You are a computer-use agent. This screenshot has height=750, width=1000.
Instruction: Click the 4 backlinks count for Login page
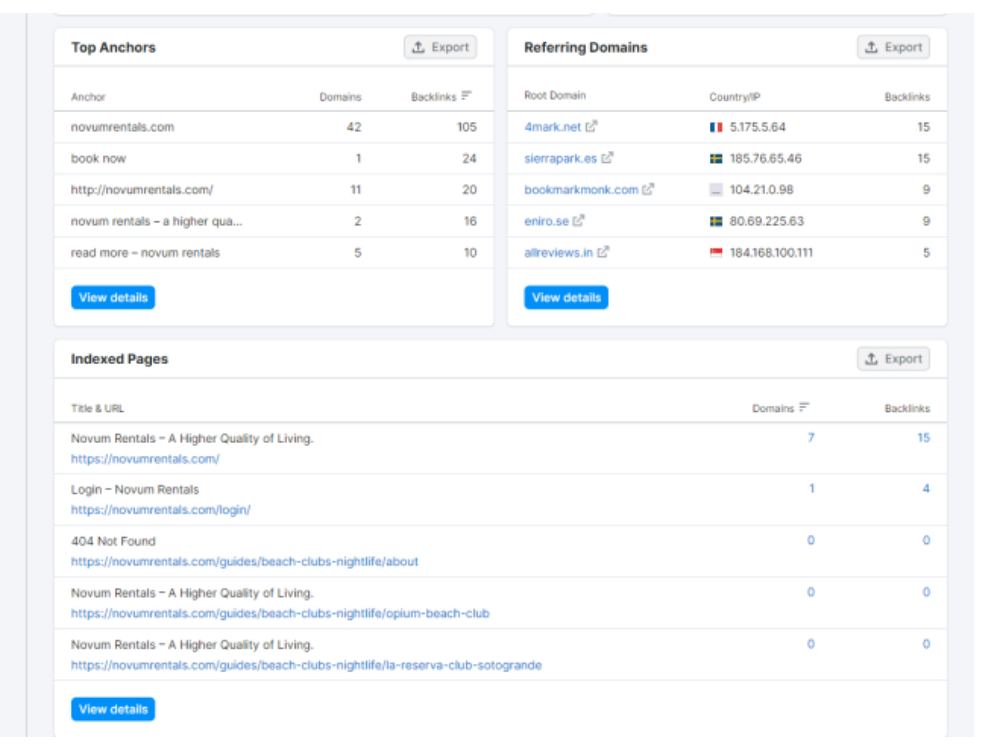[x=926, y=489]
